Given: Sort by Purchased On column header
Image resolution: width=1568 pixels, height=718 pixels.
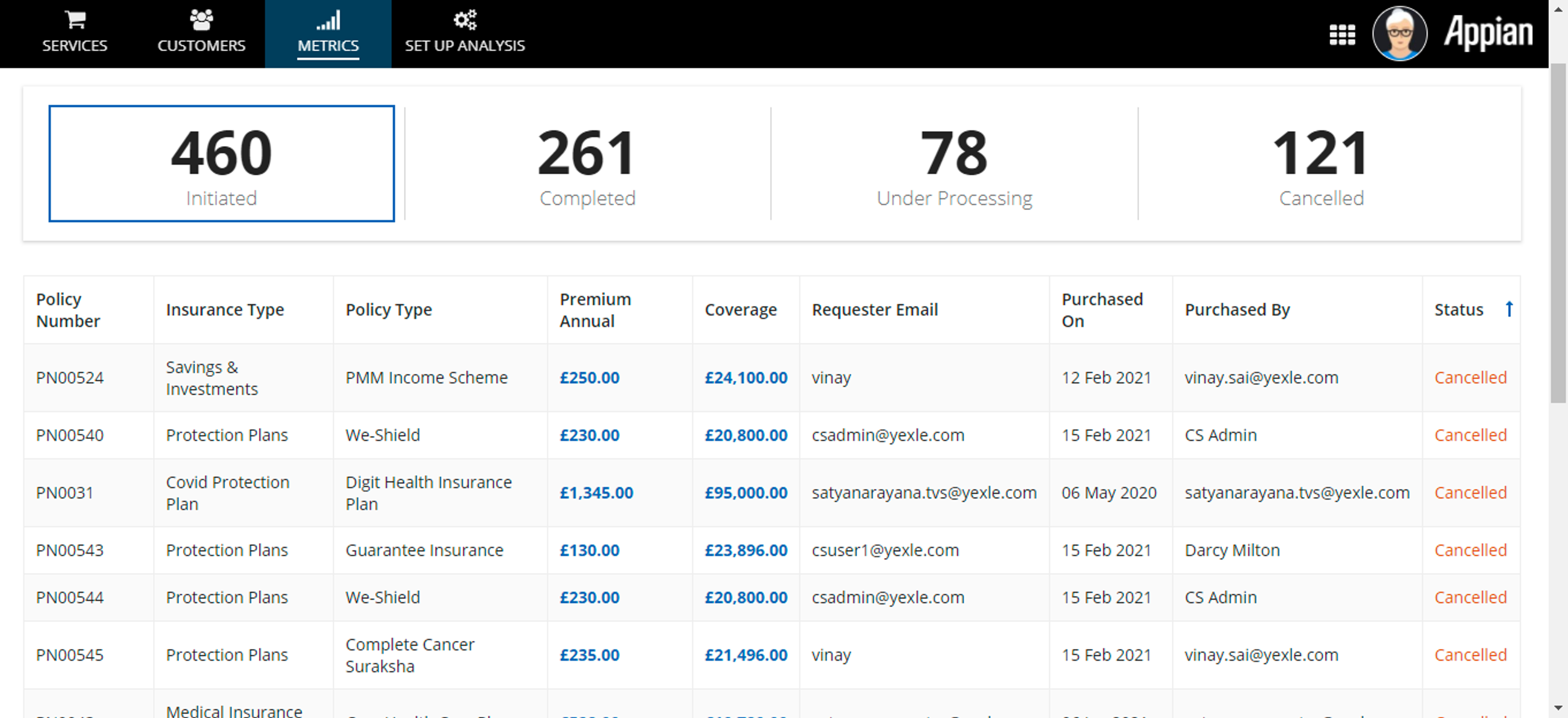Looking at the screenshot, I should coord(1102,310).
